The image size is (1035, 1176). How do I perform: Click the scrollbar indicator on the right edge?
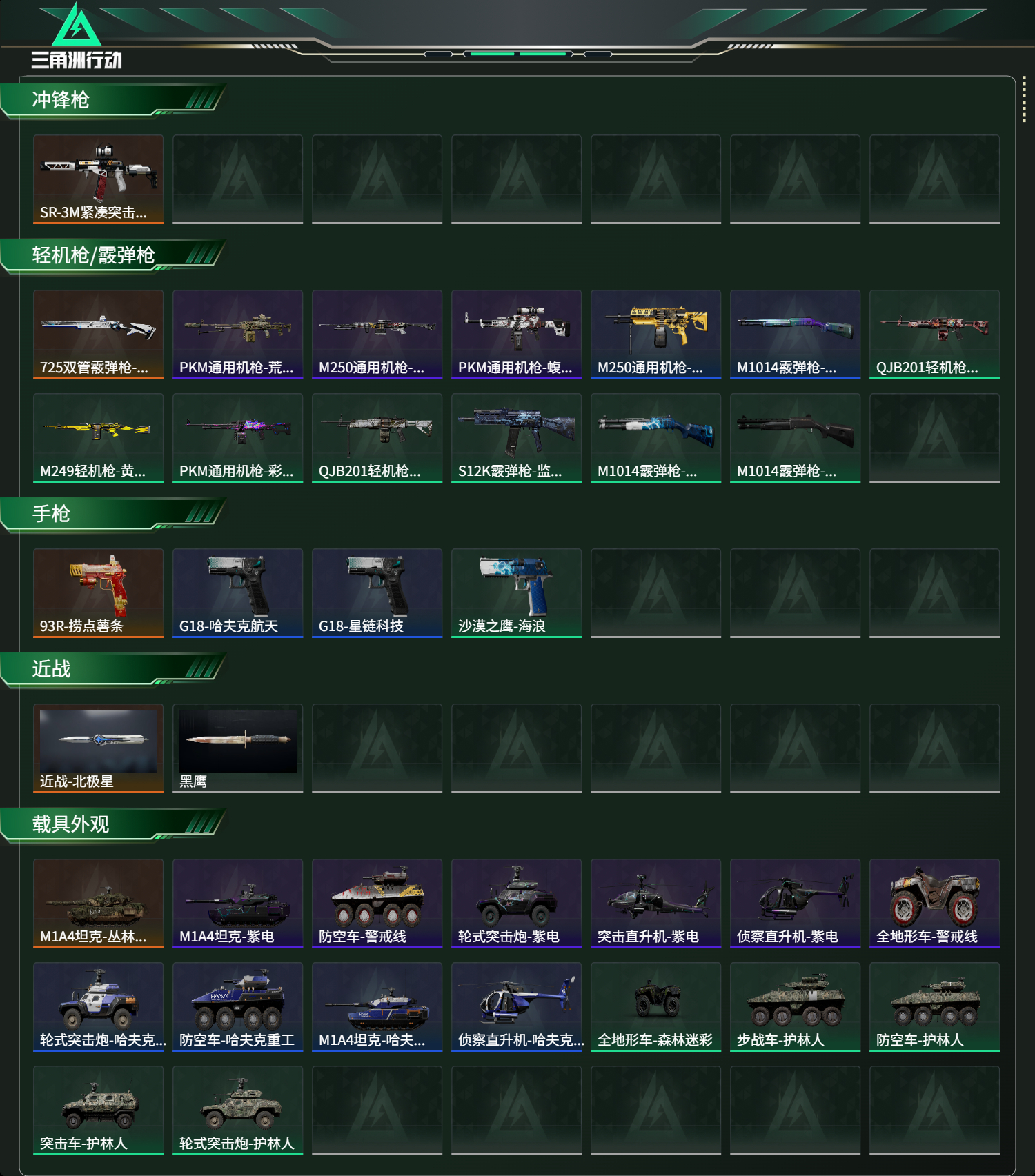pyautogui.click(x=1024, y=101)
